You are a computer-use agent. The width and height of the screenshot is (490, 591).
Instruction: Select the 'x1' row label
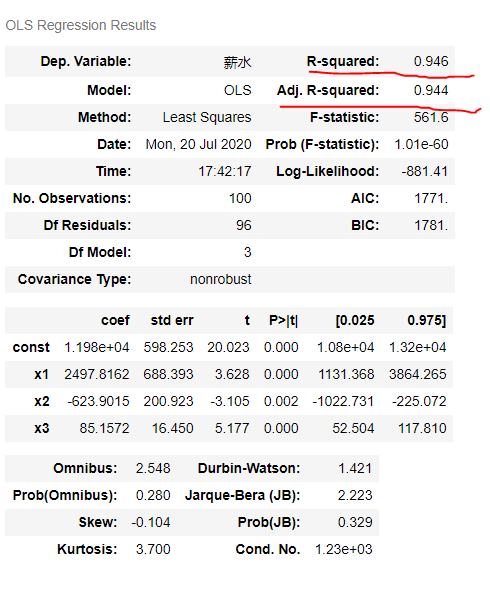tap(41, 374)
